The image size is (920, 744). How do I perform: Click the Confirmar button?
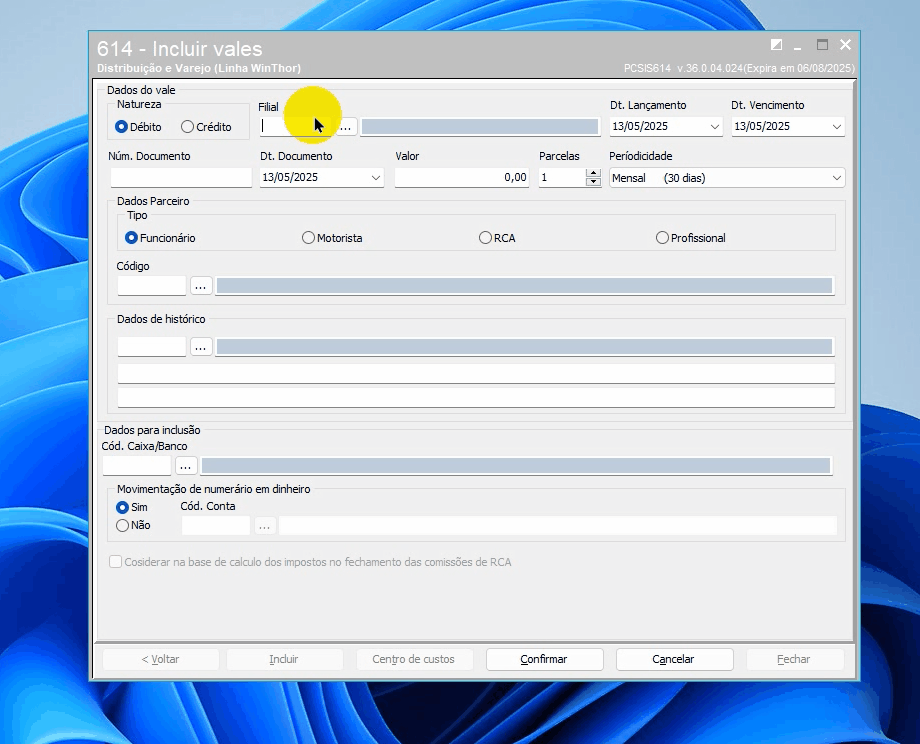[x=544, y=659]
